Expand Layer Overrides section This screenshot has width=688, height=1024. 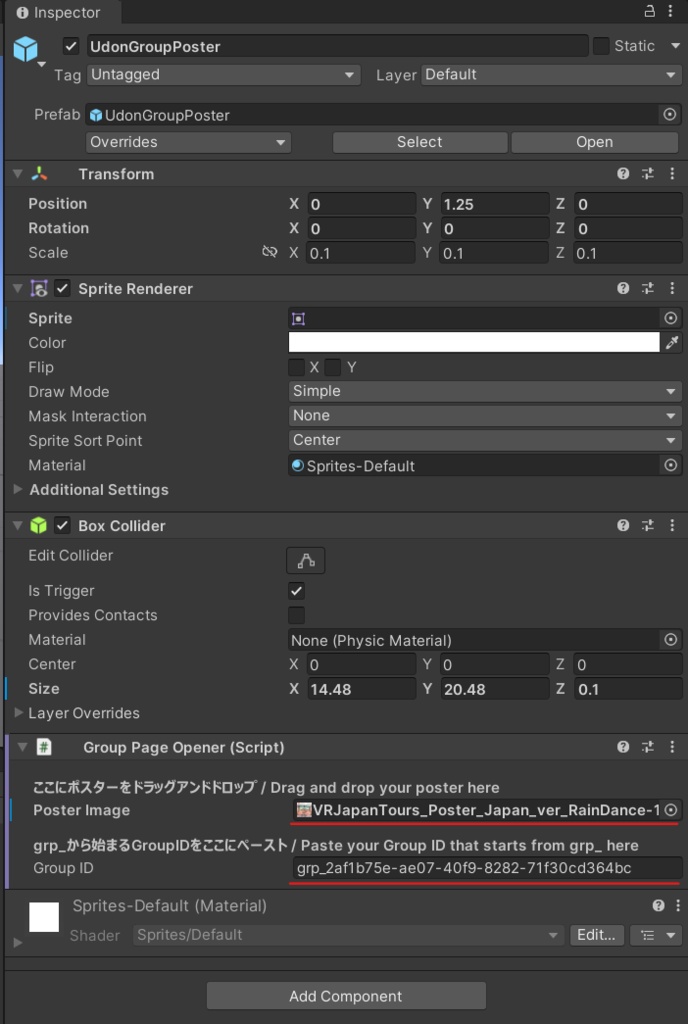point(18,712)
